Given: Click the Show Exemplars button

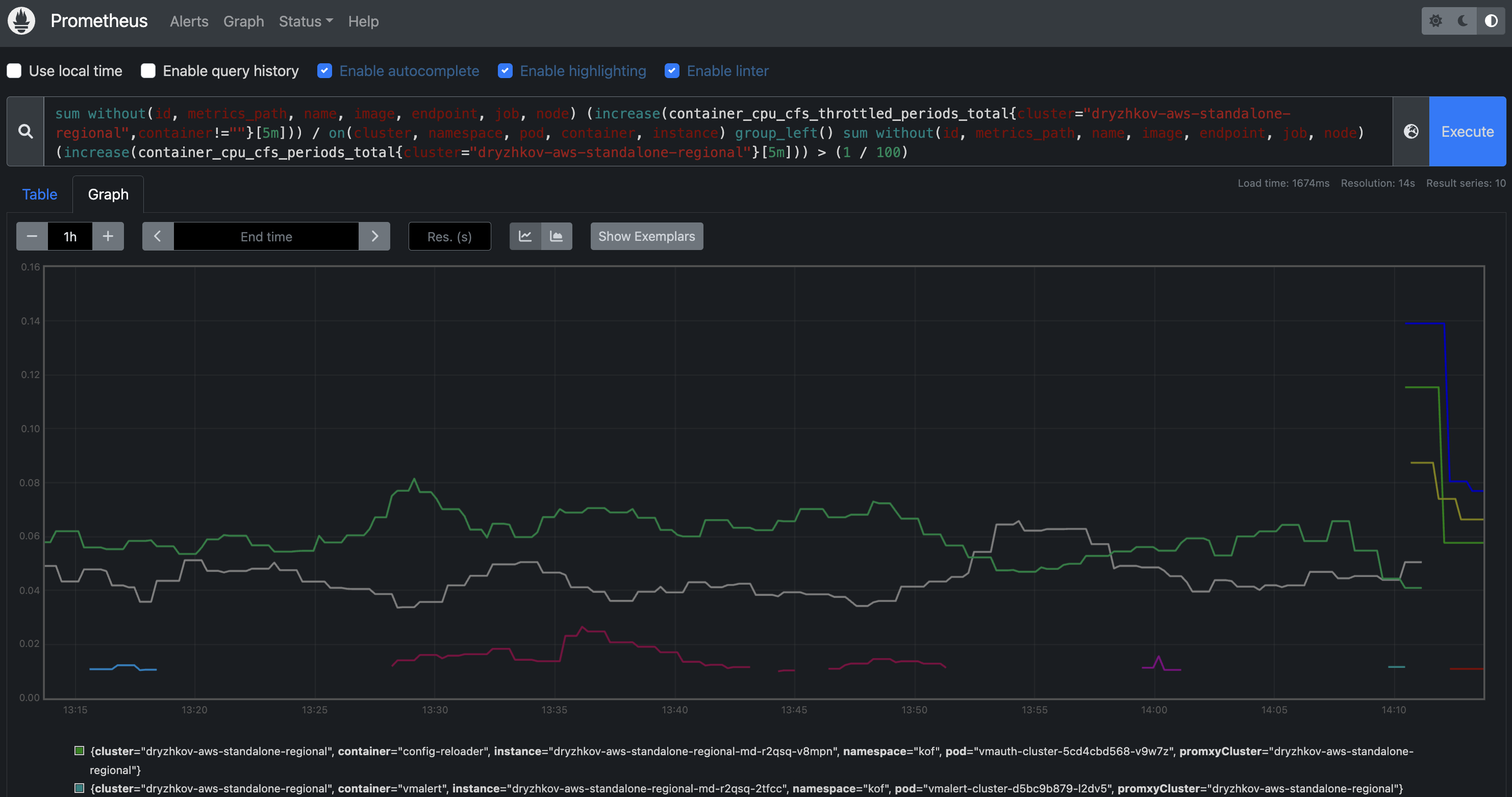Looking at the screenshot, I should tap(646, 237).
